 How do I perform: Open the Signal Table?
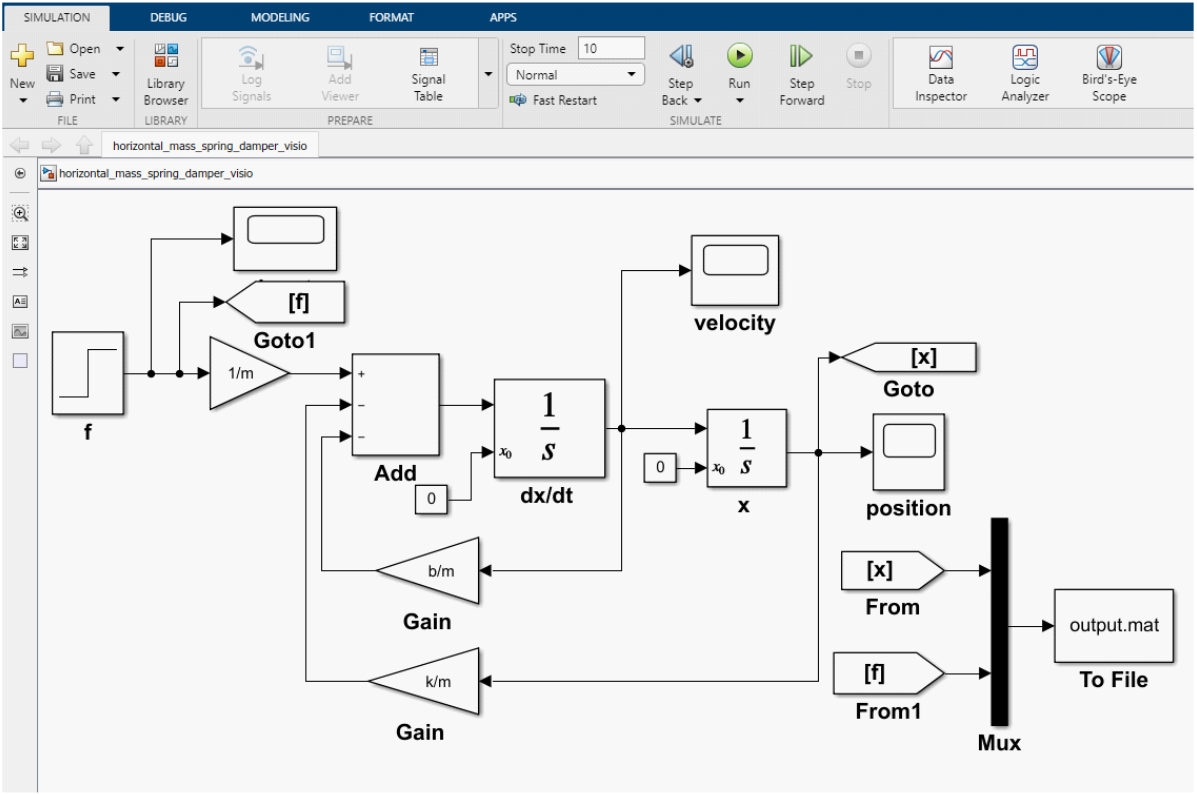(x=428, y=74)
